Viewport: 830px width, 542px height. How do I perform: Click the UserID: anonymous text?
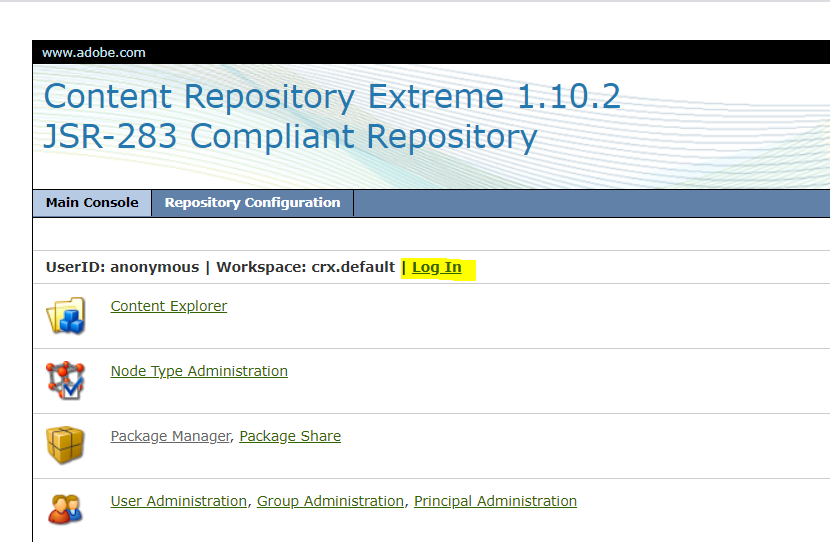point(122,267)
